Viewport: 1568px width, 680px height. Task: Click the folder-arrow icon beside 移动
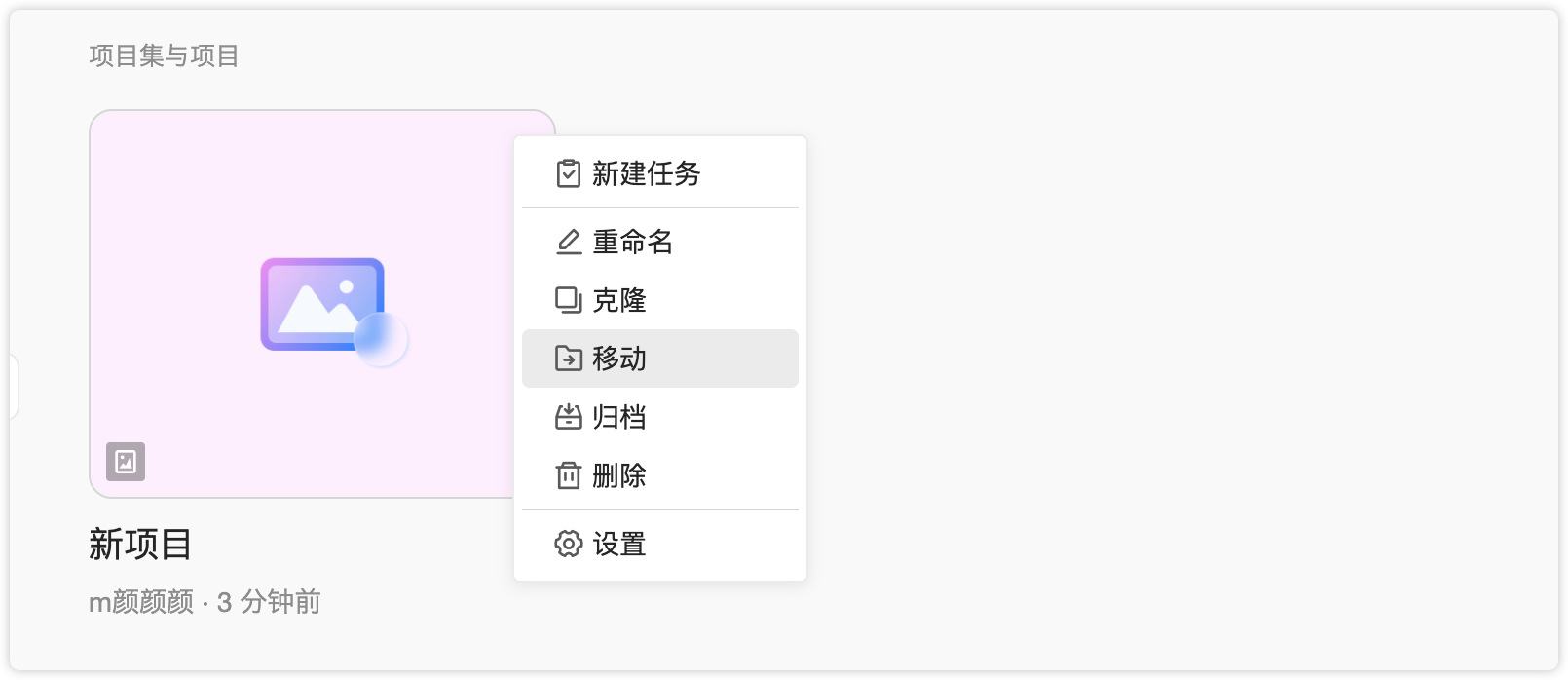click(568, 359)
